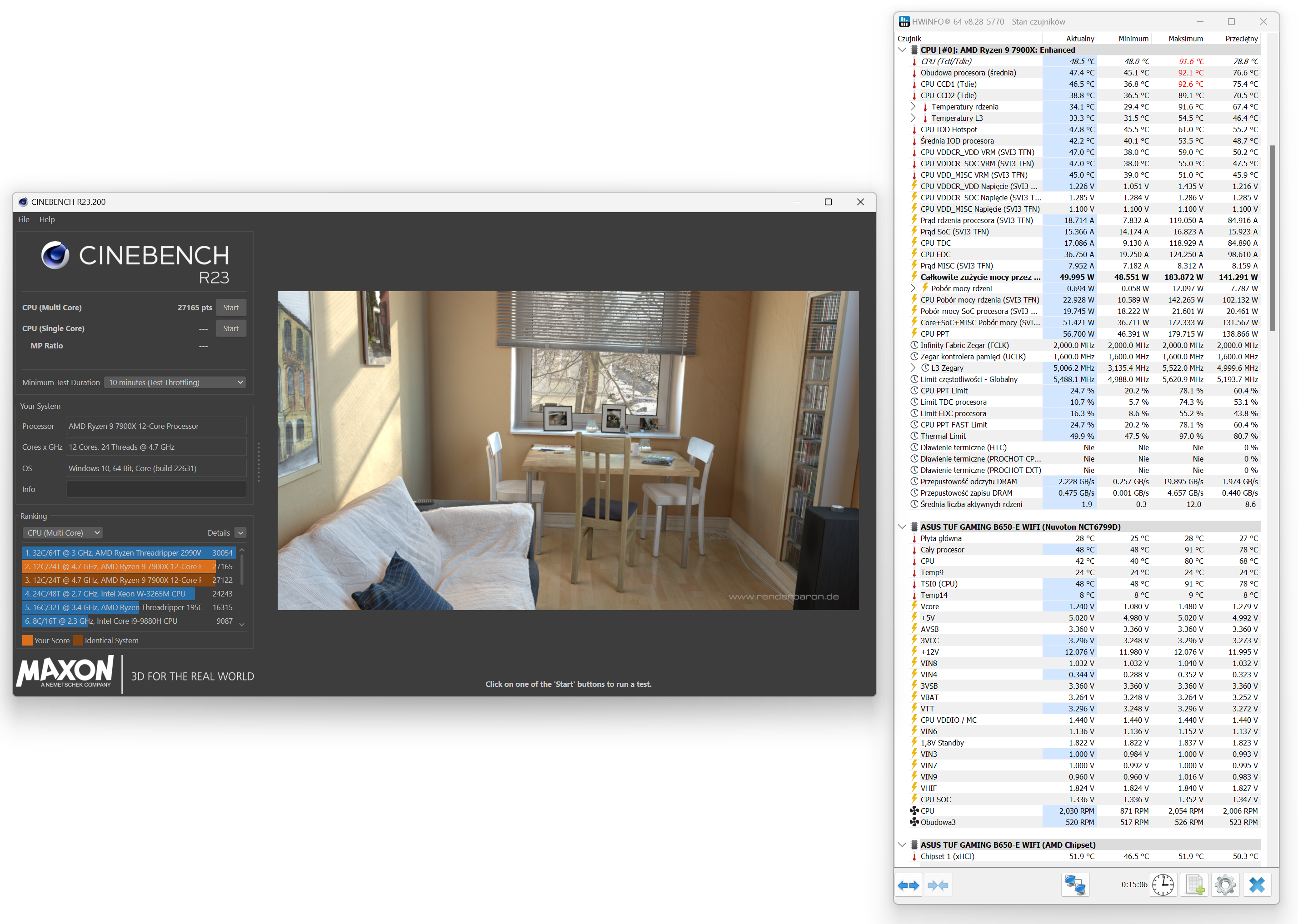Click the HWiNFO sensor list vertical scrollbar

click(1273, 239)
